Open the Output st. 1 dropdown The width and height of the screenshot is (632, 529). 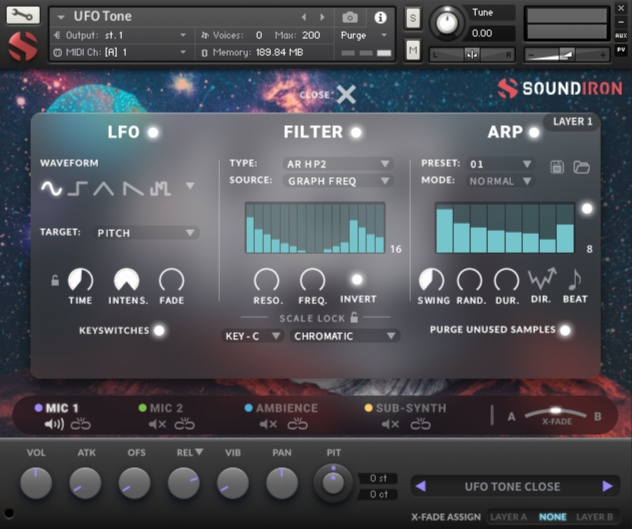[120, 35]
